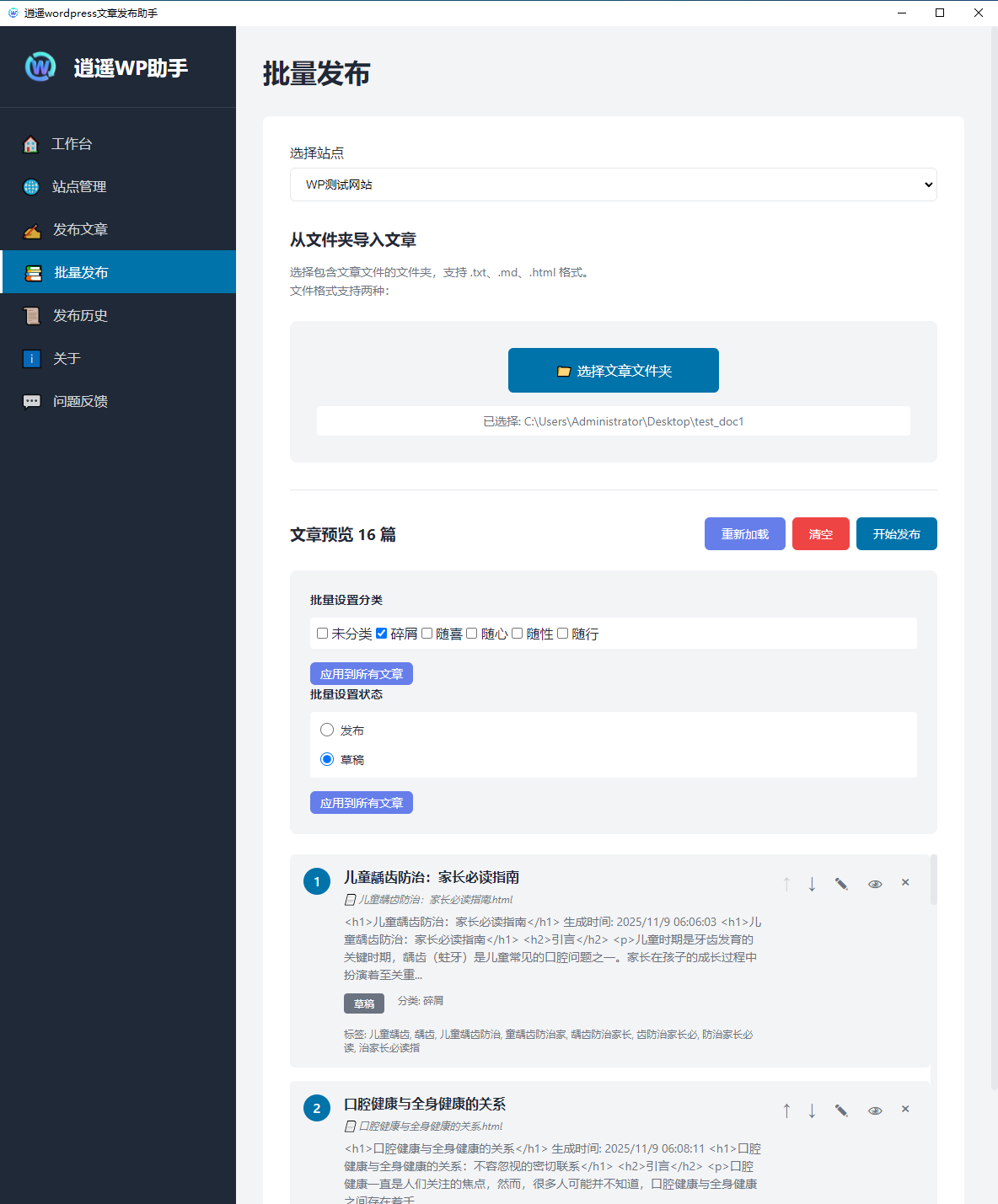This screenshot has height=1204, width=998.
Task: Click the article list scrollbar thumb
Action: (933, 880)
